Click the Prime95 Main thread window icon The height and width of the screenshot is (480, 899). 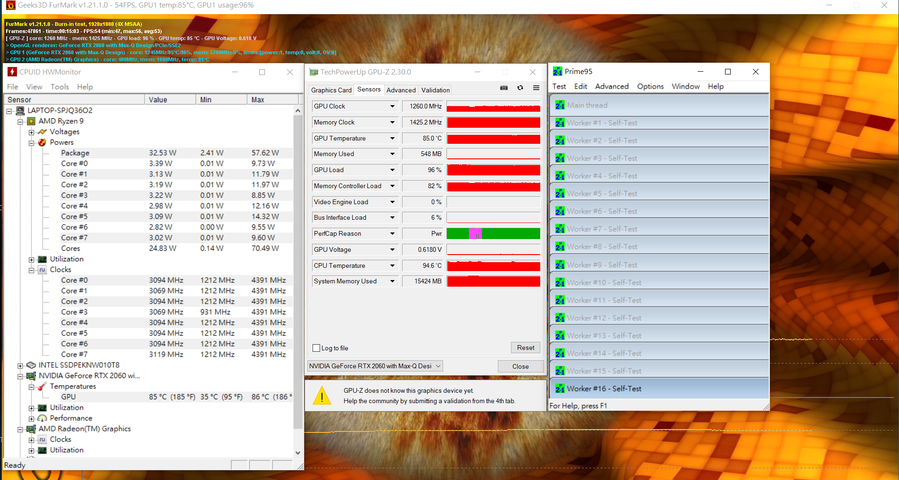coord(560,105)
